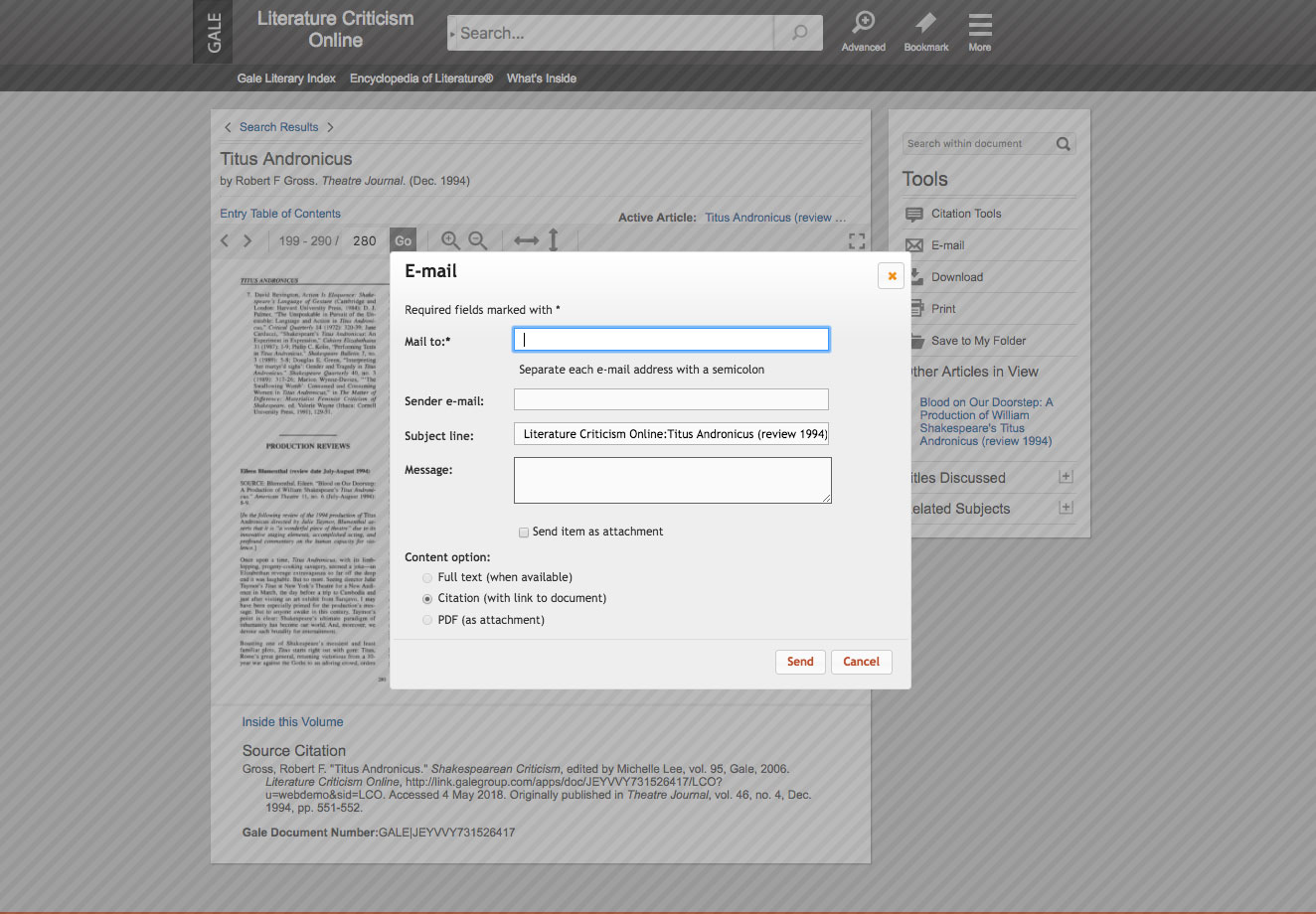Click the Search within document field

tap(977, 144)
